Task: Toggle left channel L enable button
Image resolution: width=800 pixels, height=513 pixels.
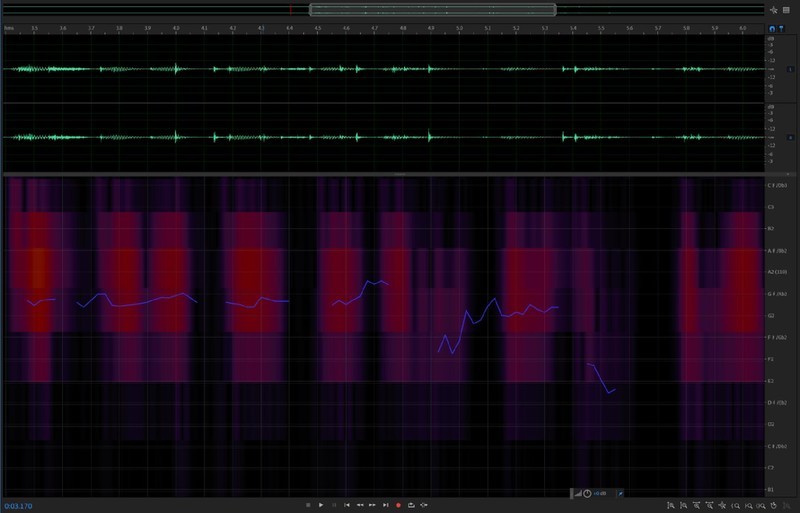Action: pos(791,69)
